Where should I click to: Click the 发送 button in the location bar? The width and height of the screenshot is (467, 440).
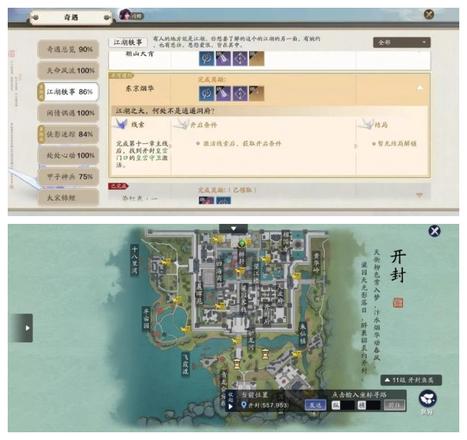pos(315,405)
